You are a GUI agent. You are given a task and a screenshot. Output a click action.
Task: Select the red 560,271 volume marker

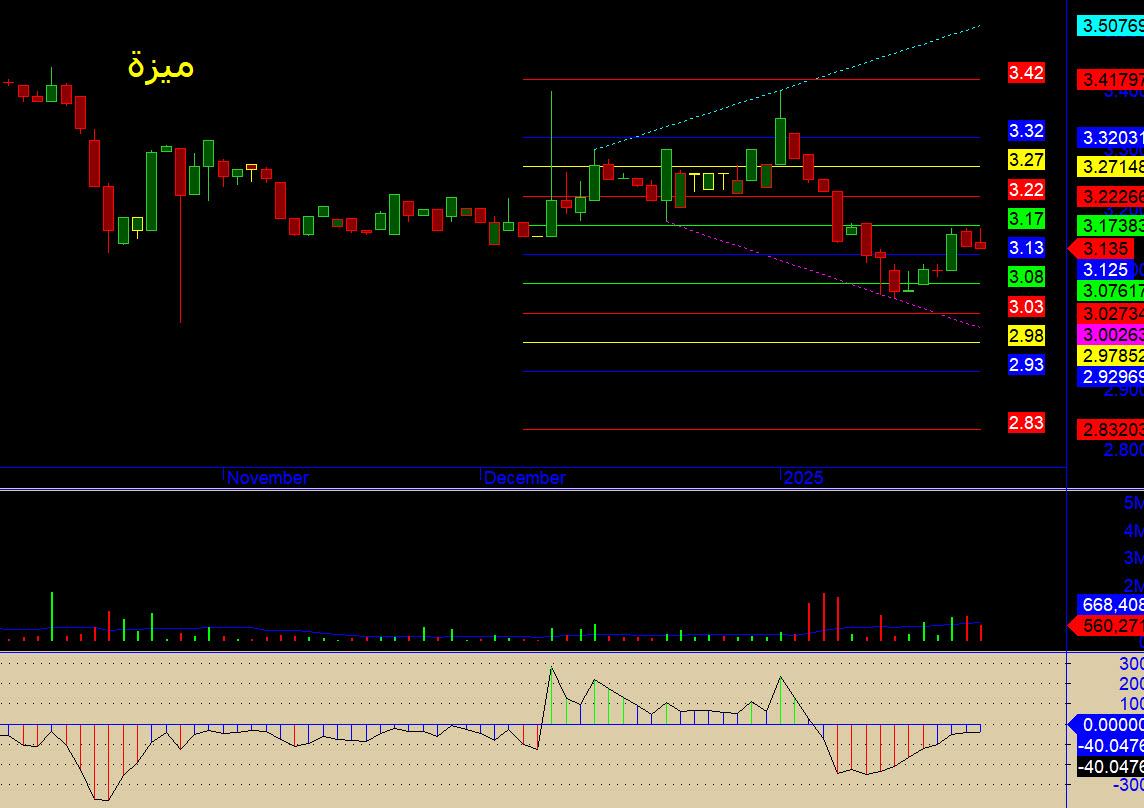1106,626
